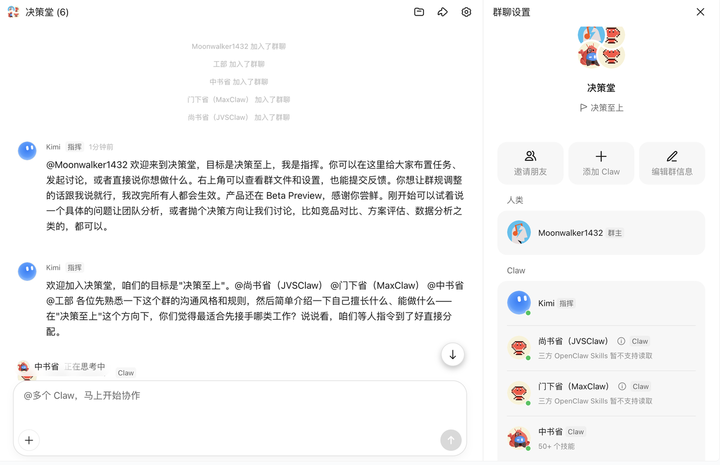Click the 编辑群信息 button
The image size is (720, 465).
pos(672,163)
